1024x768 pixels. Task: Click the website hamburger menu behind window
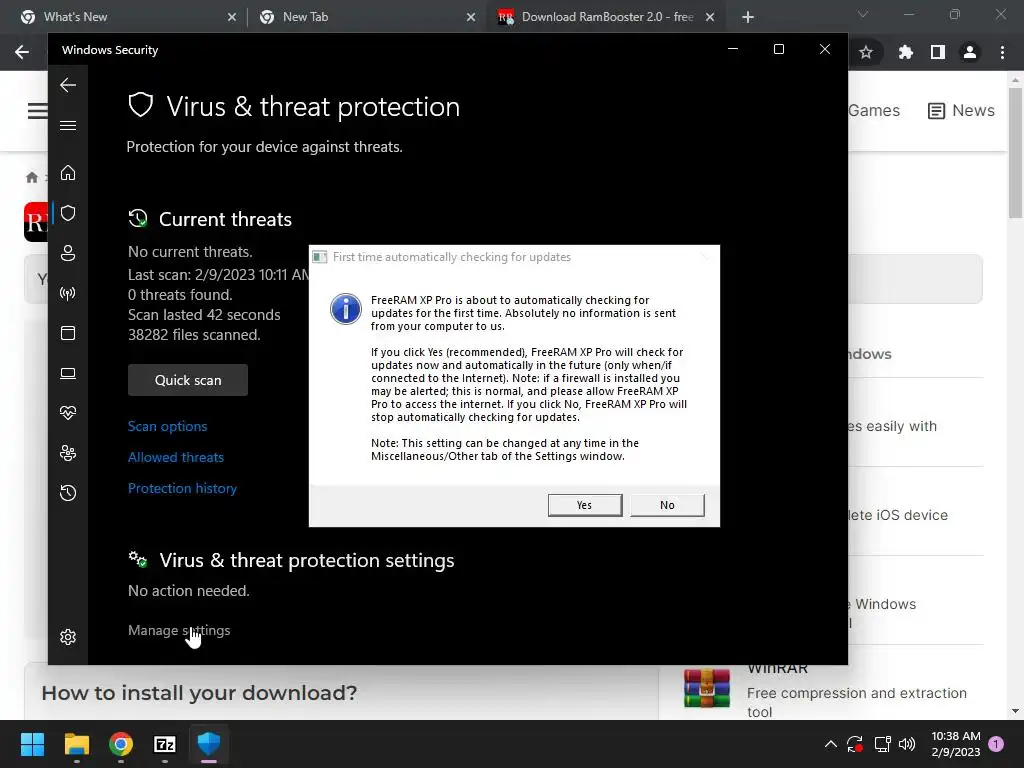(x=37, y=110)
